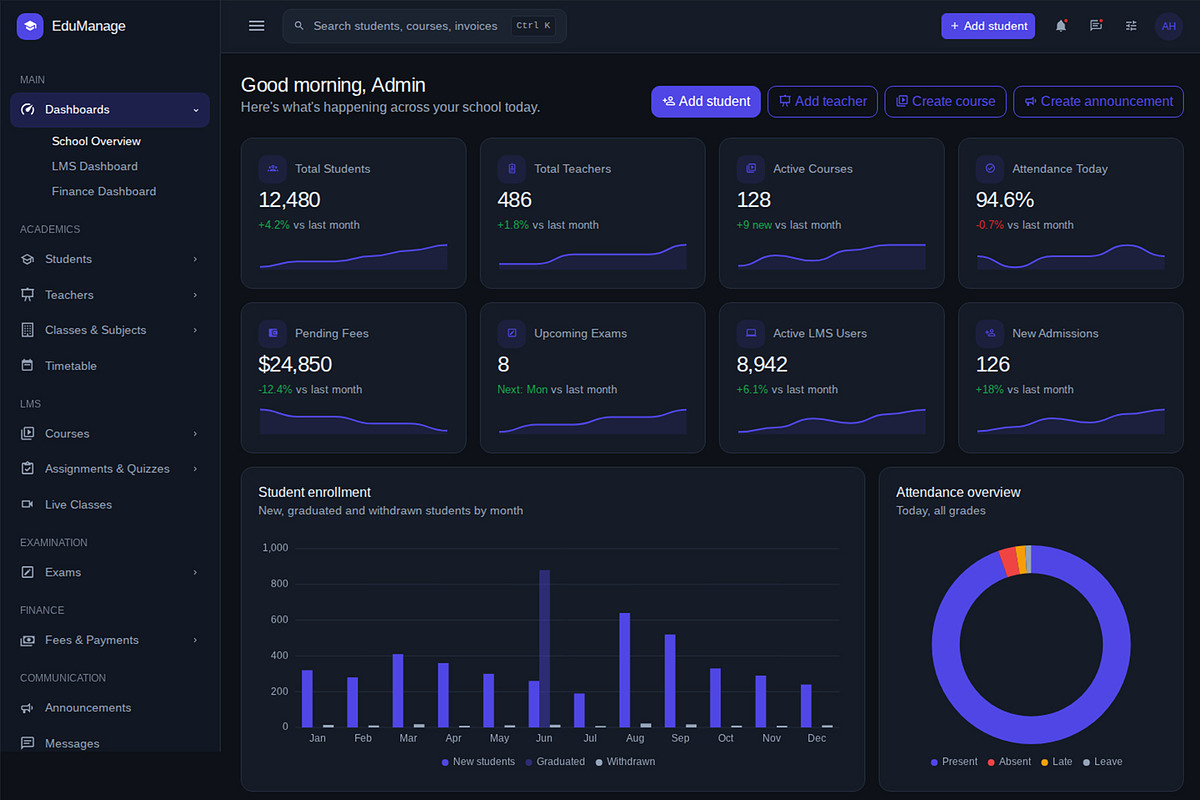The width and height of the screenshot is (1200, 800).
Task: Open the notifications bell
Action: pos(1061,26)
